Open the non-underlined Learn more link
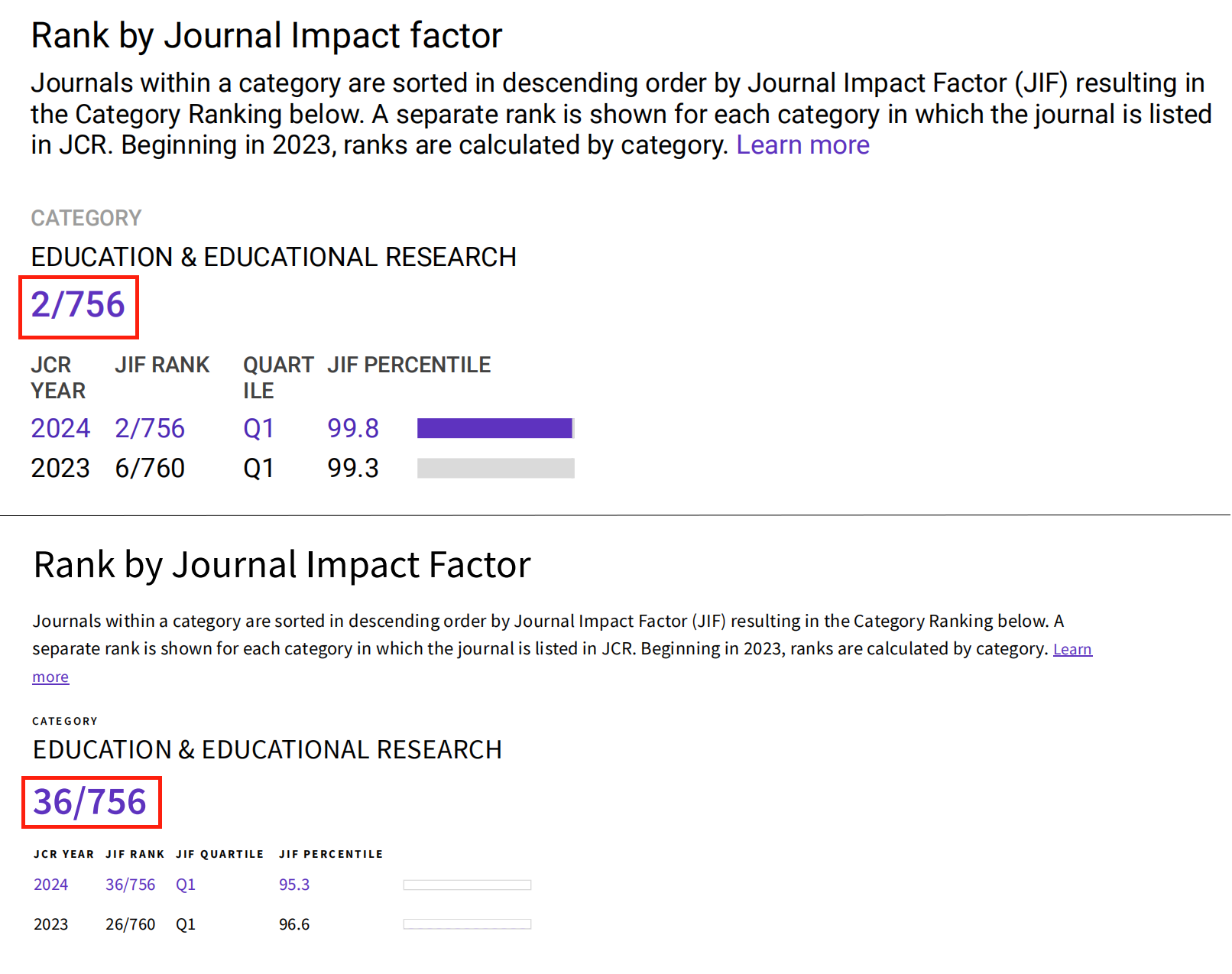Viewport: 1232px width, 974px height. coord(802,145)
